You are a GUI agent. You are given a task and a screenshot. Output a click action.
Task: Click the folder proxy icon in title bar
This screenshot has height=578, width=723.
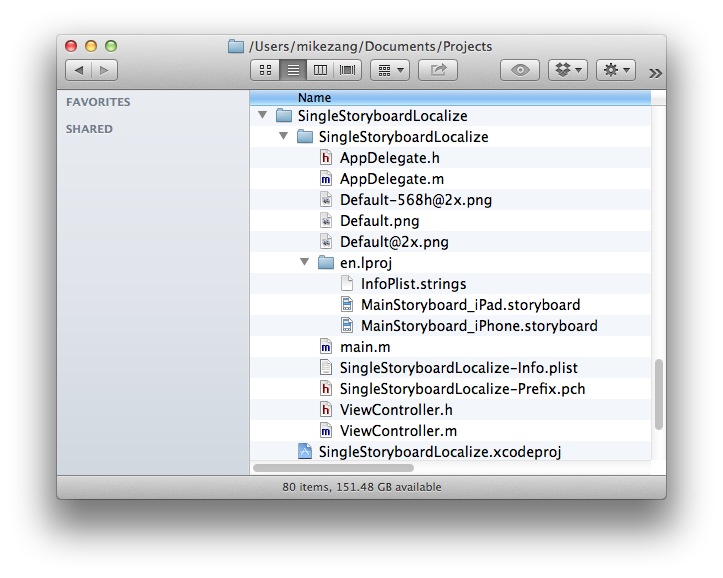pyautogui.click(x=236, y=47)
